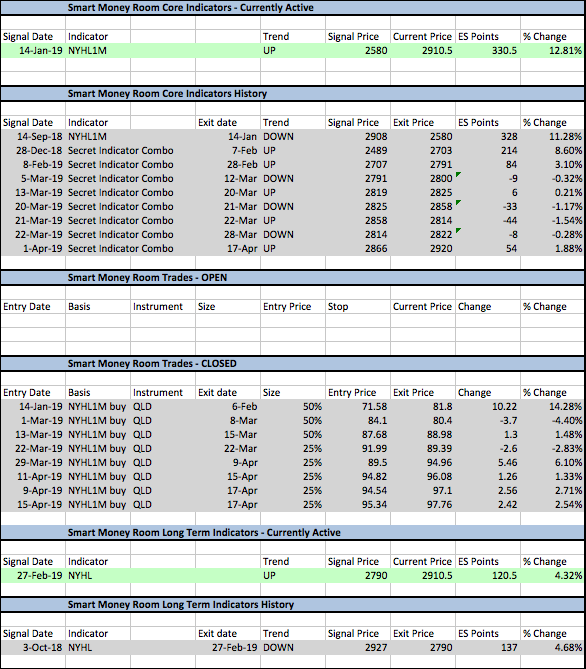Click green comment marker on 2800 exit price
This screenshot has width=586, height=669.
[x=458, y=174]
